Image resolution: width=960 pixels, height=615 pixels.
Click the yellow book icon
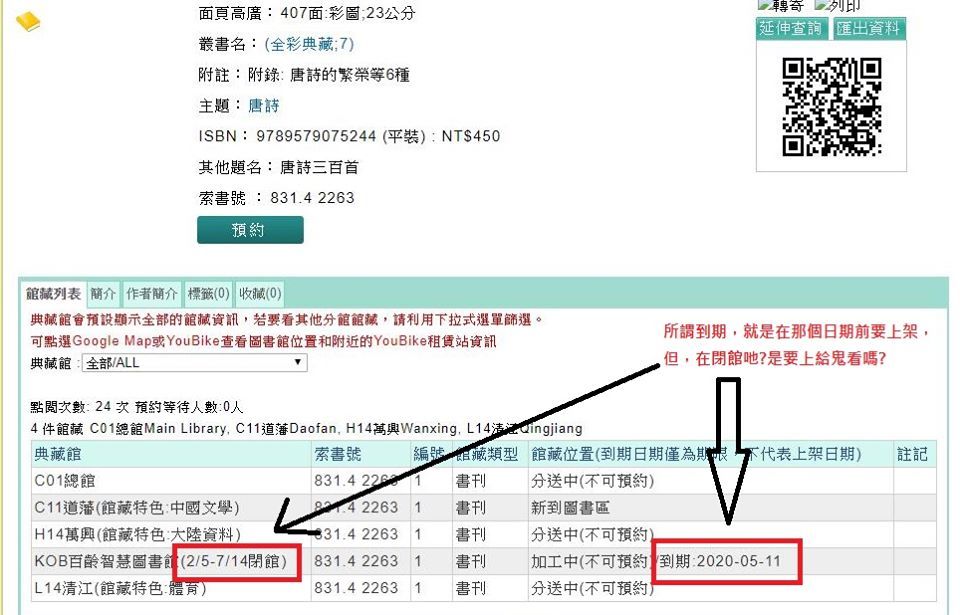click(x=27, y=21)
